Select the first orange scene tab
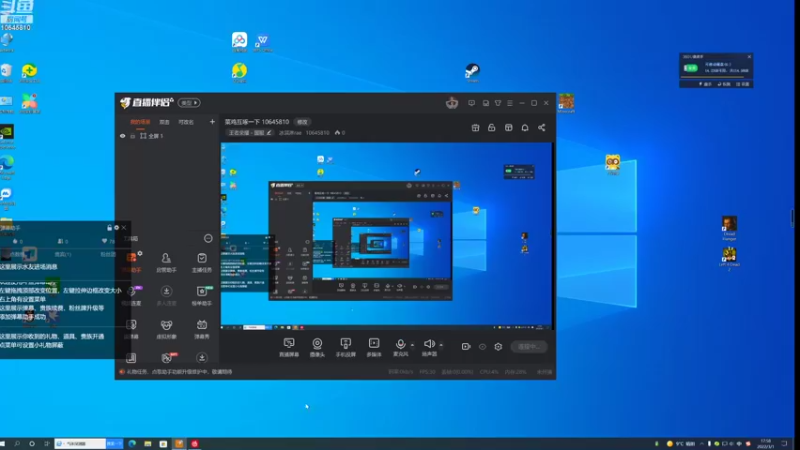The height and width of the screenshot is (450, 800). pos(140,122)
